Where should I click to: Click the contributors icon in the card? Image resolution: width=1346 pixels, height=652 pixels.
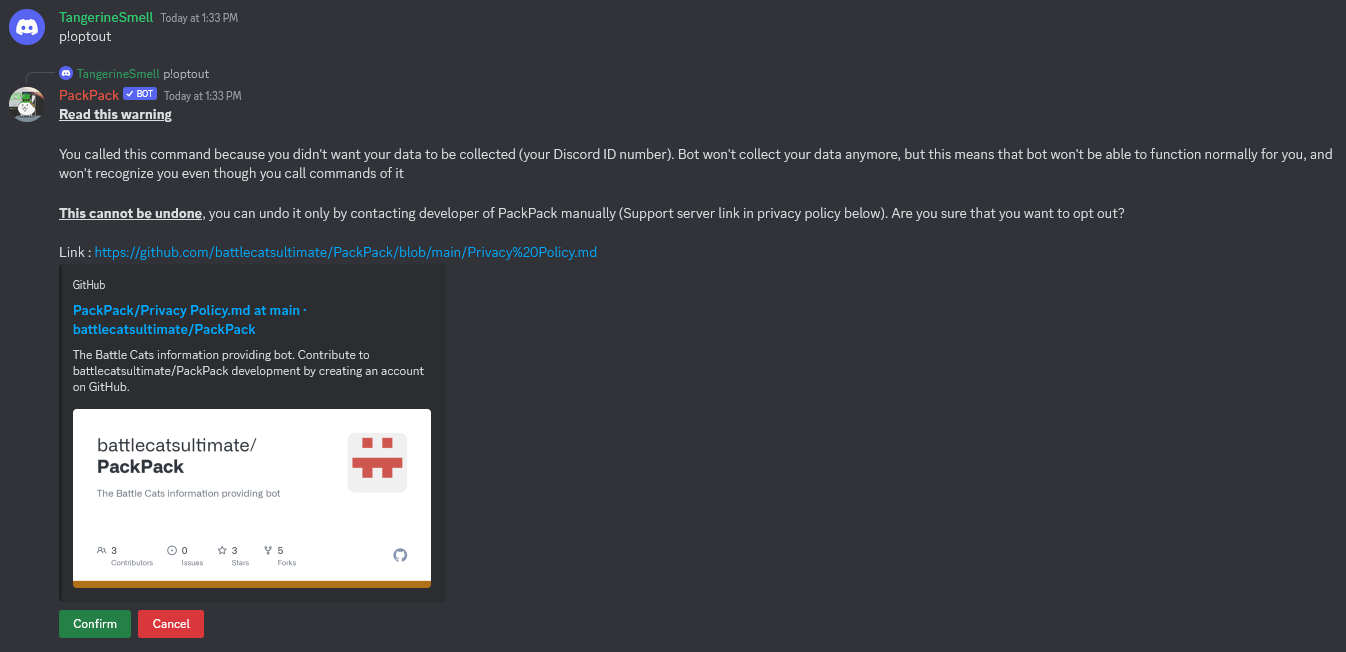(102, 550)
